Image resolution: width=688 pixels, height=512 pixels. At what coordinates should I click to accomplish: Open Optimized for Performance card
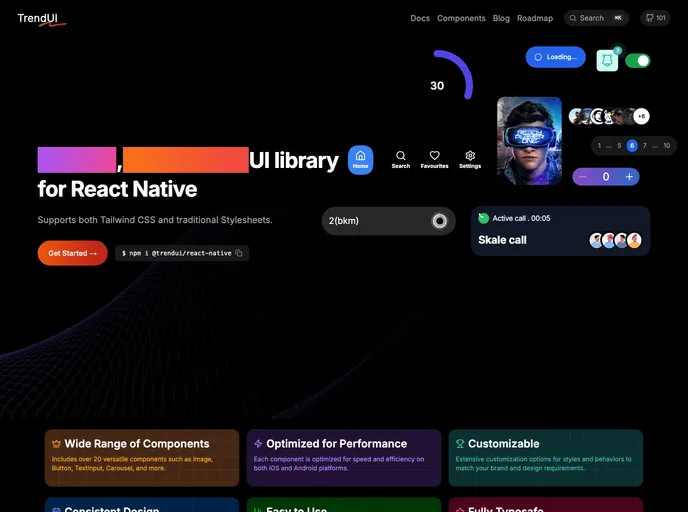pyautogui.click(x=344, y=458)
